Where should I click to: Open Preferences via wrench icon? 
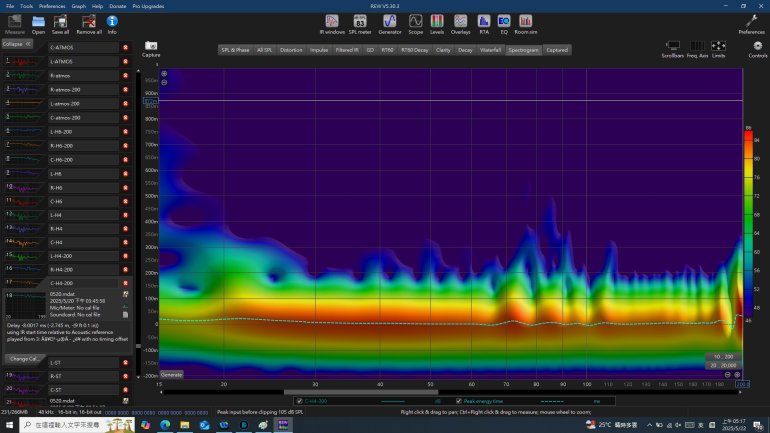[x=751, y=22]
